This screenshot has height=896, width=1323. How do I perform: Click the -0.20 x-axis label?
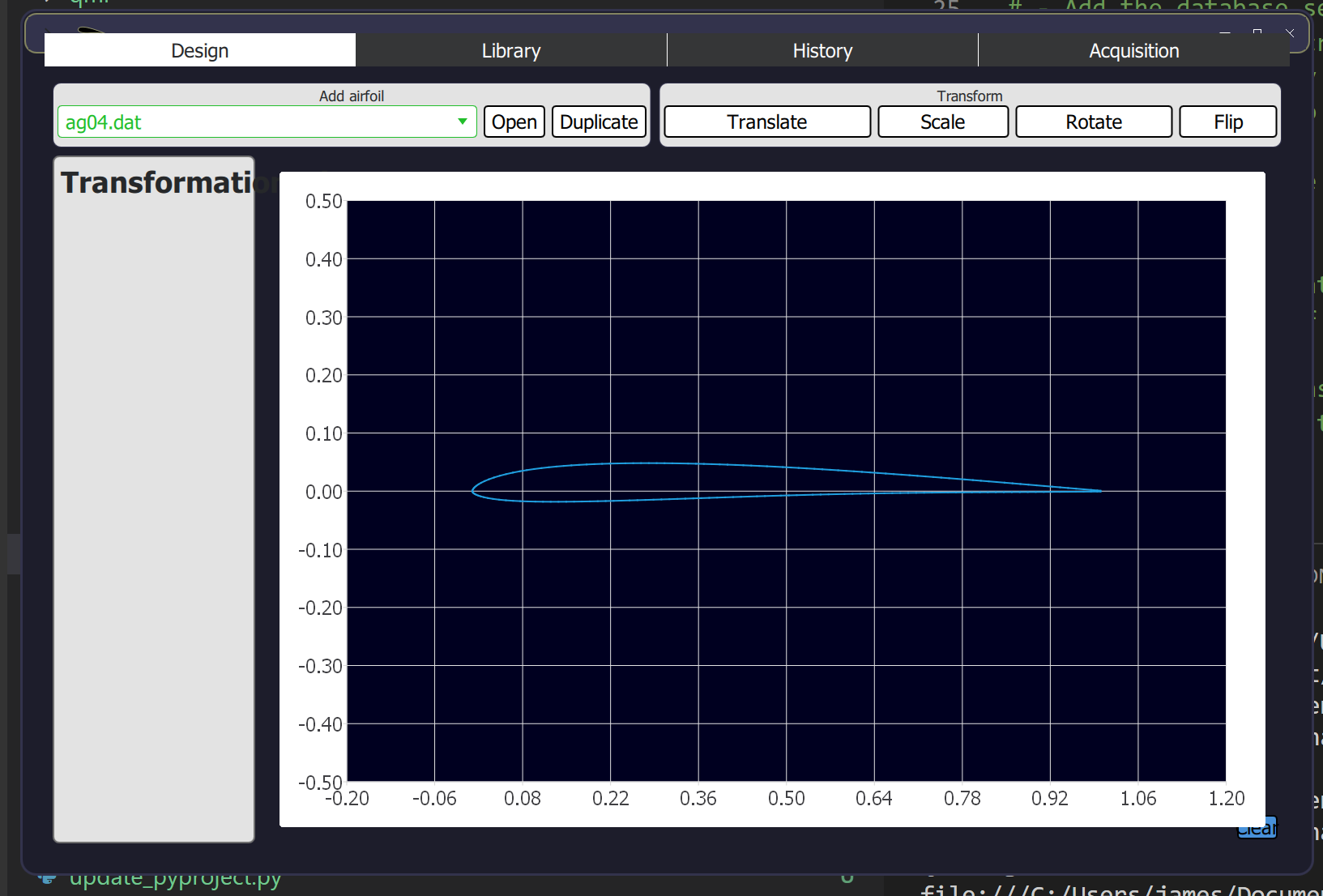pos(347,798)
